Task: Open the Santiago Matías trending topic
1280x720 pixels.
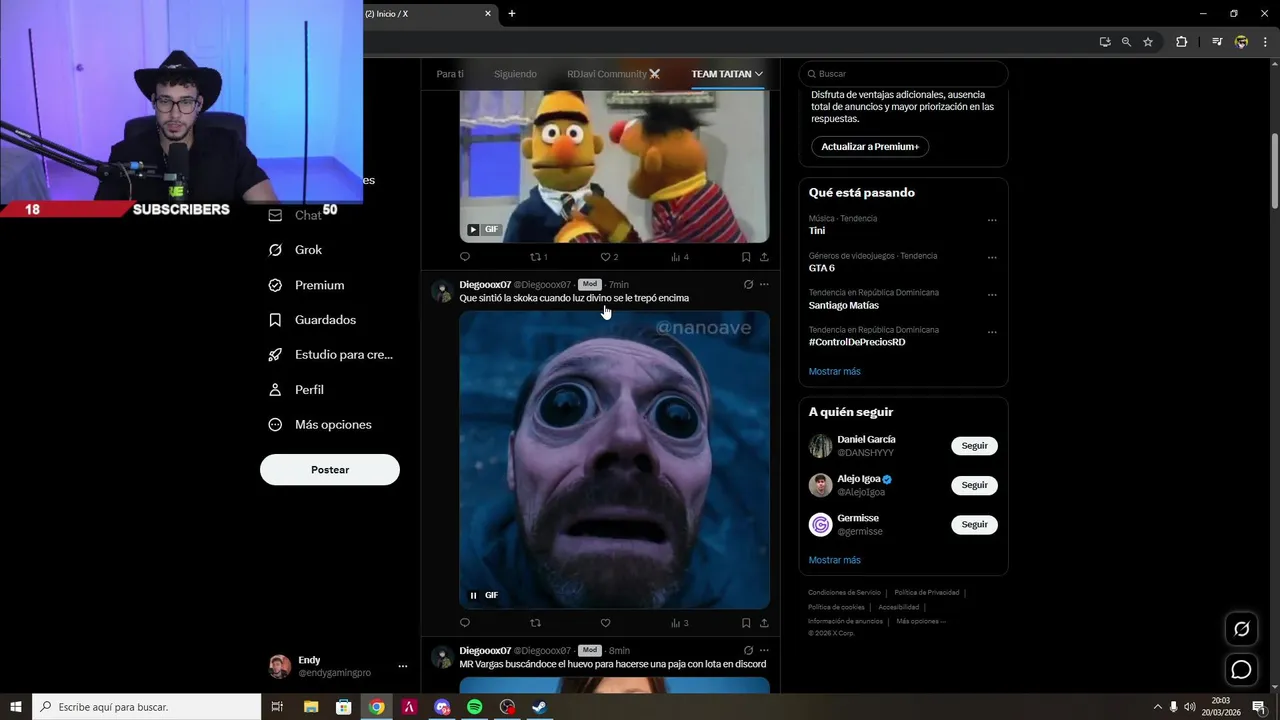Action: 844,305
